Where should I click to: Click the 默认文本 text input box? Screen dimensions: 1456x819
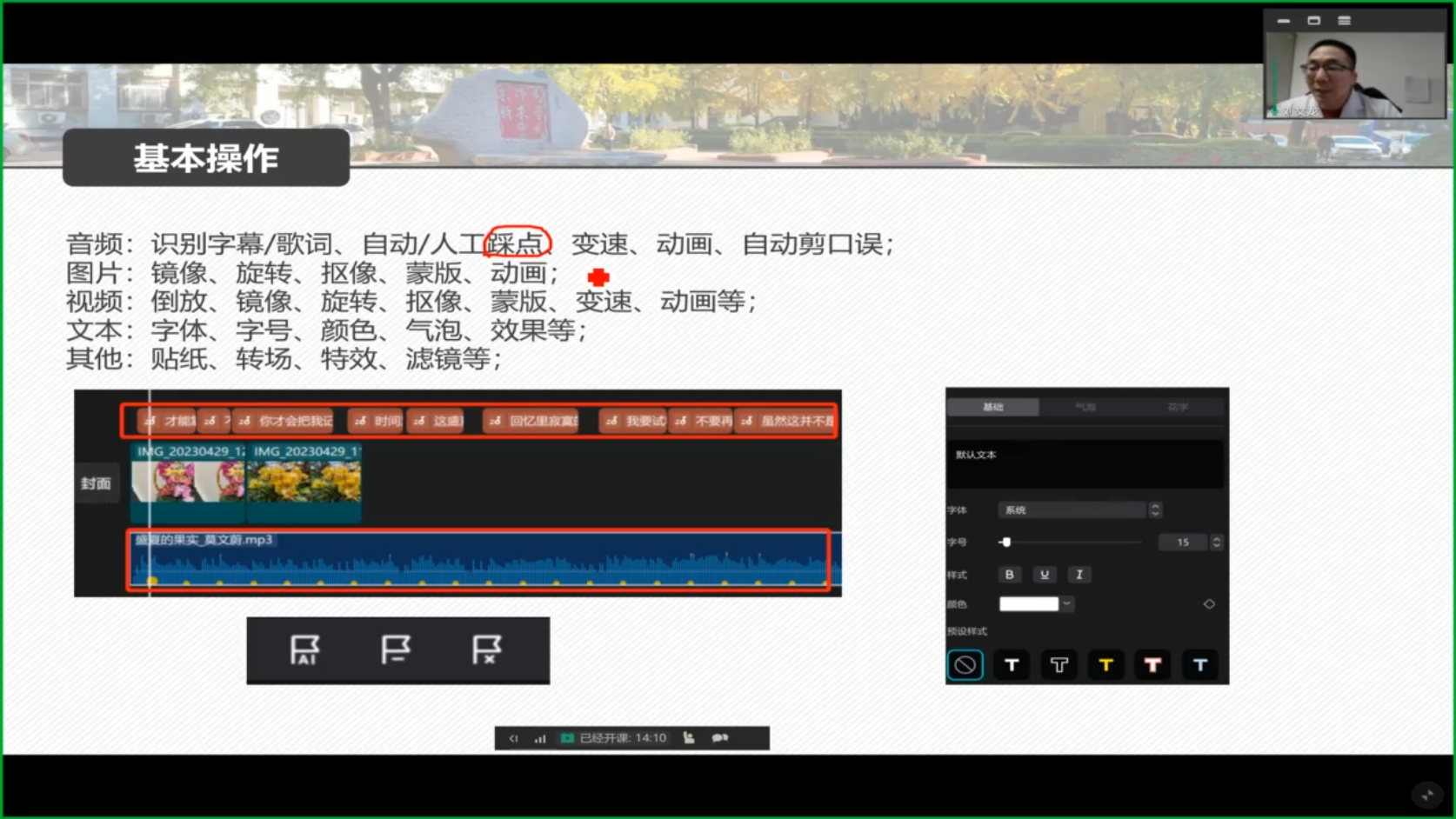1085,463
